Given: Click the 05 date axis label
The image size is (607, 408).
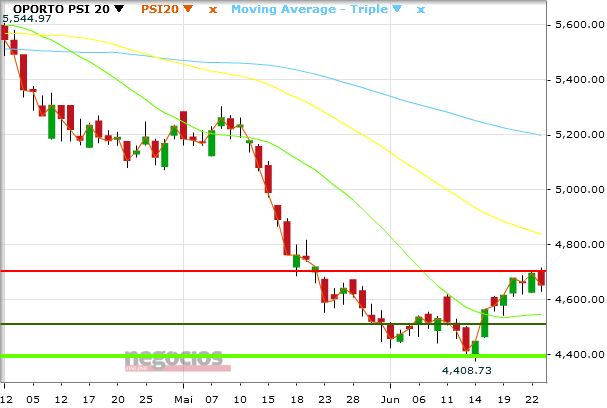Looking at the screenshot, I should click(33, 399).
